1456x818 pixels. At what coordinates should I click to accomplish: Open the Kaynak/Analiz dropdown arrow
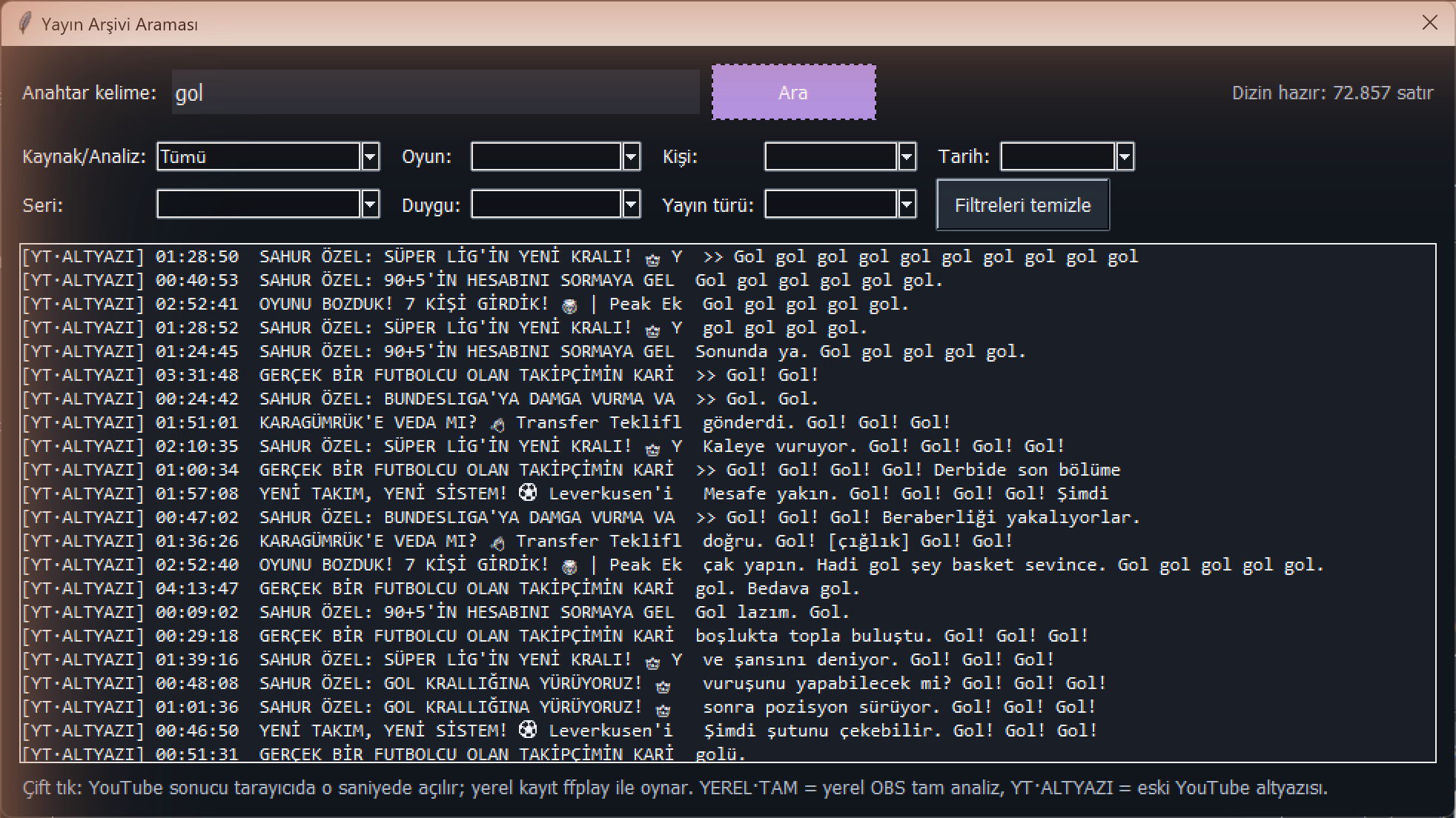tap(370, 157)
